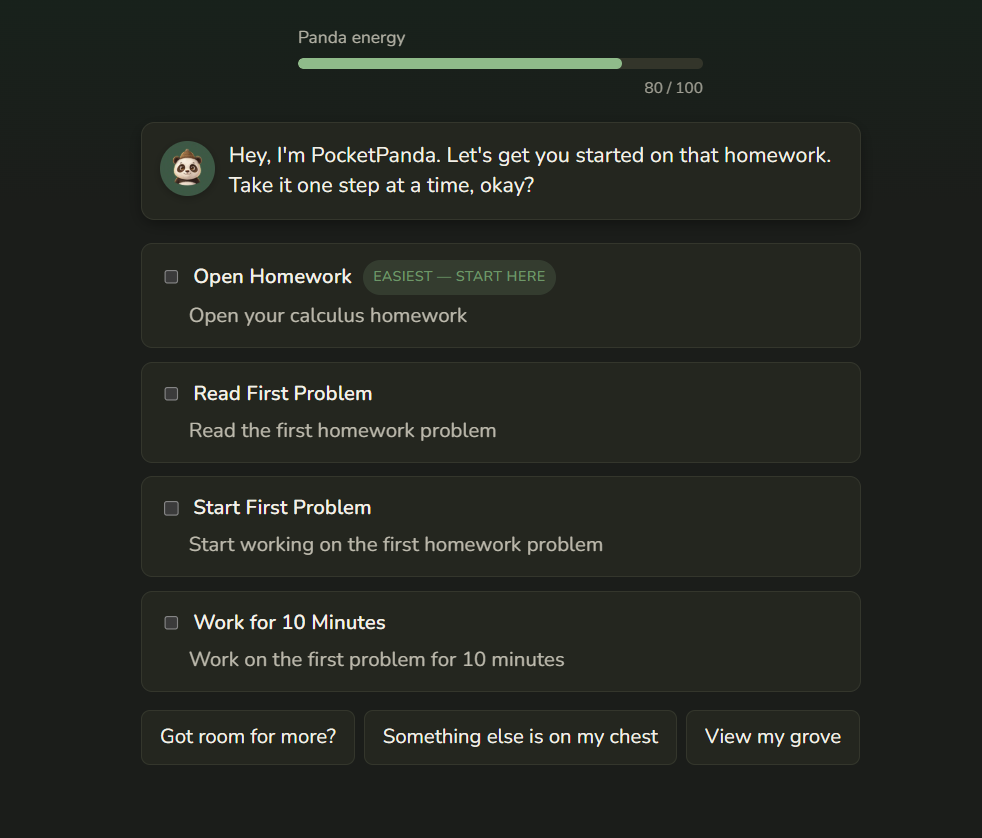This screenshot has height=838, width=982.
Task: Check off Work for 10 Minutes
Action: tap(171, 623)
